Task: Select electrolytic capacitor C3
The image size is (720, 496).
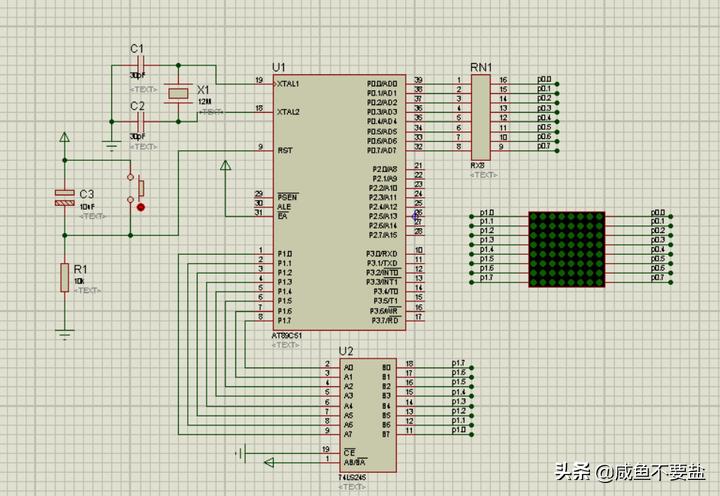Action: 65,197
